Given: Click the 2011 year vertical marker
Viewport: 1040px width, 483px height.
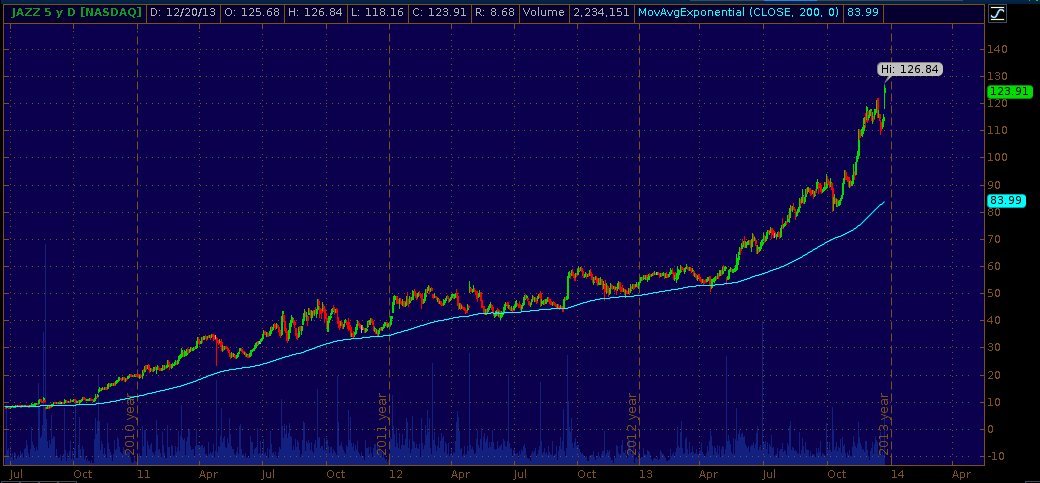Looking at the screenshot, I should pyautogui.click(x=383, y=424).
